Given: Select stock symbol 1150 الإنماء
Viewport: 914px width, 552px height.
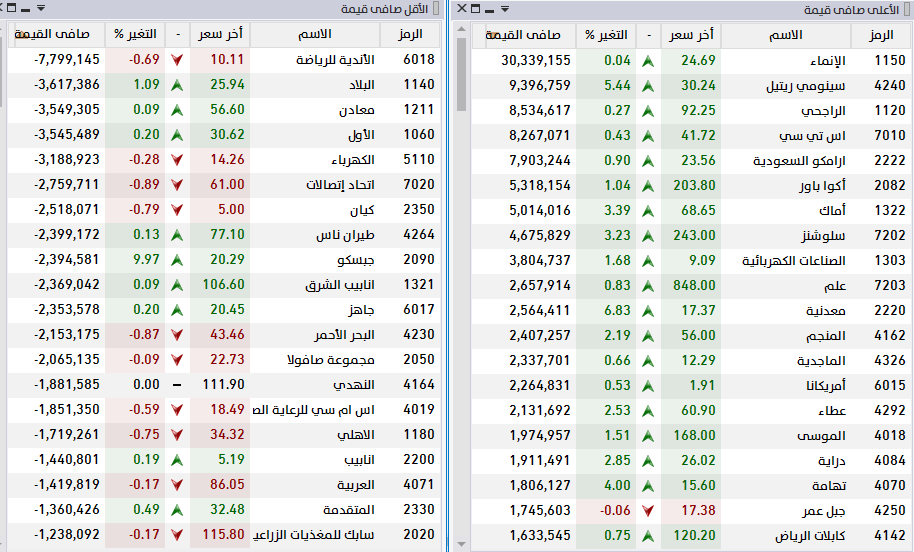Looking at the screenshot, I should (890, 61).
